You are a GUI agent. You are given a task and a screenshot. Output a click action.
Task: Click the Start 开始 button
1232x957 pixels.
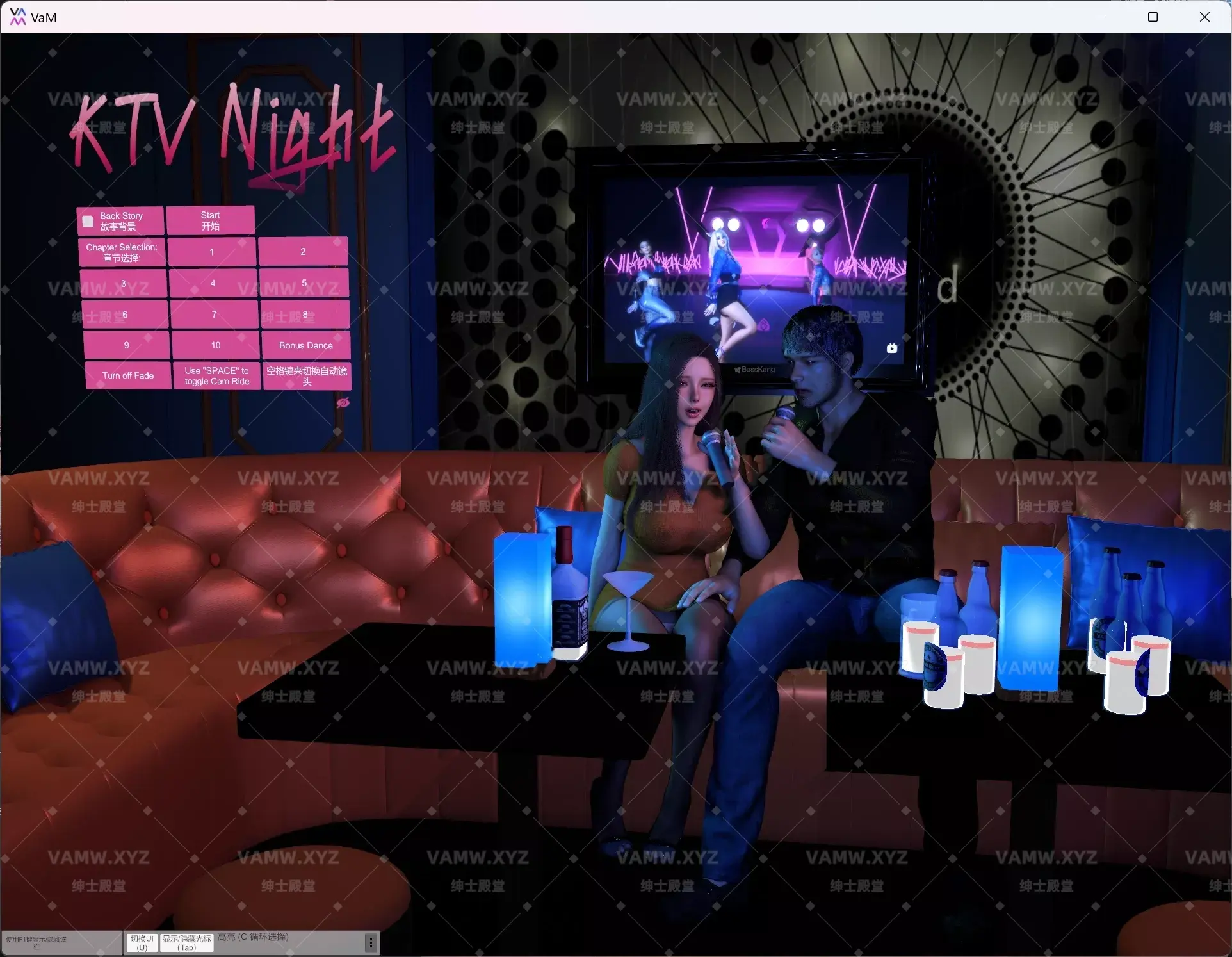210,220
